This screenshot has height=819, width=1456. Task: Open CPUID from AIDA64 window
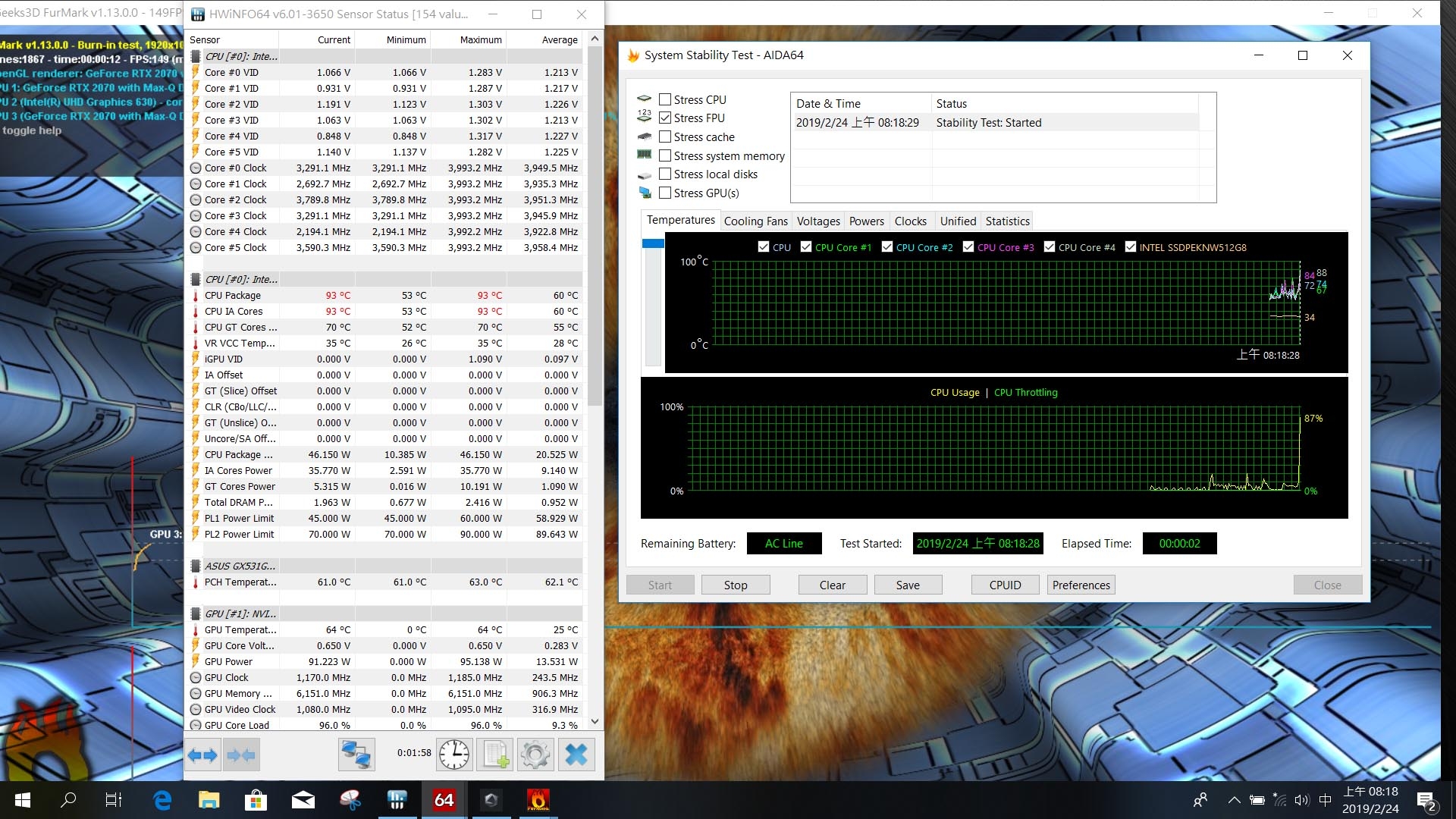(x=1005, y=585)
